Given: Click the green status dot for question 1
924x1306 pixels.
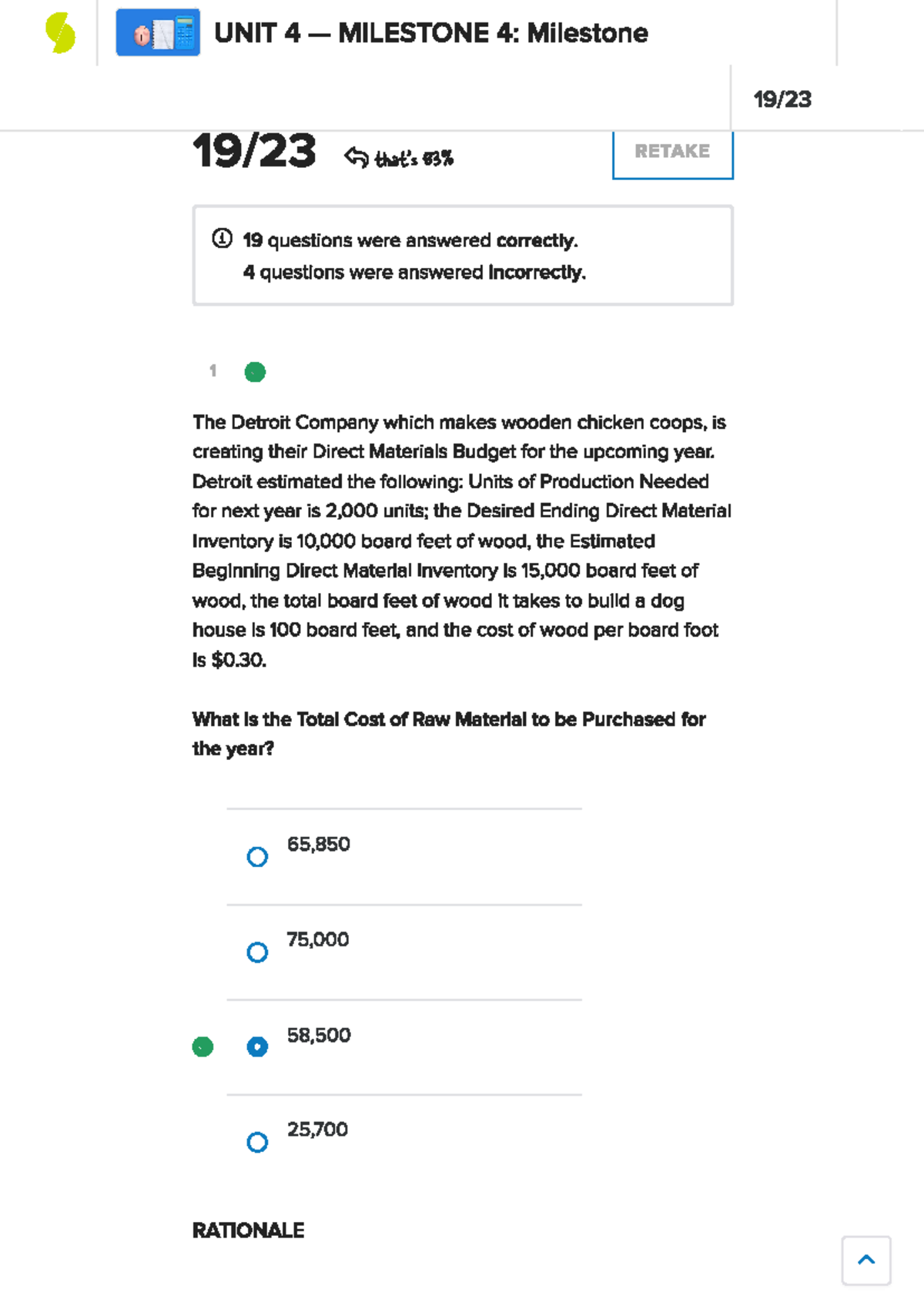Looking at the screenshot, I should pos(255,373).
